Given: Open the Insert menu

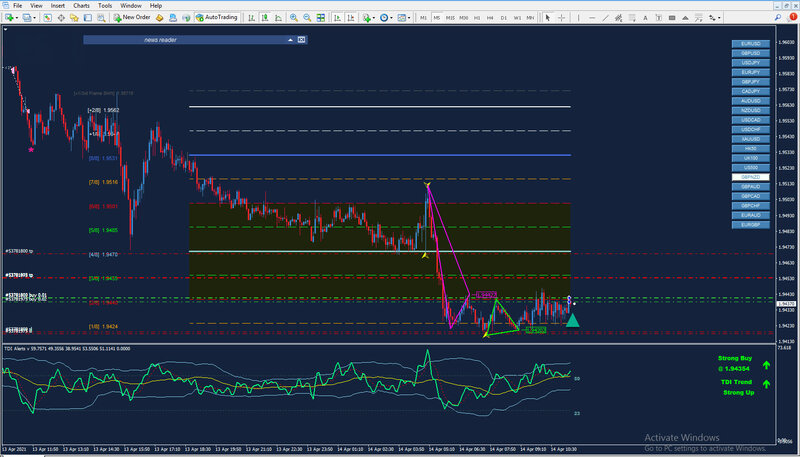Looking at the screenshot, I should [x=58, y=6].
